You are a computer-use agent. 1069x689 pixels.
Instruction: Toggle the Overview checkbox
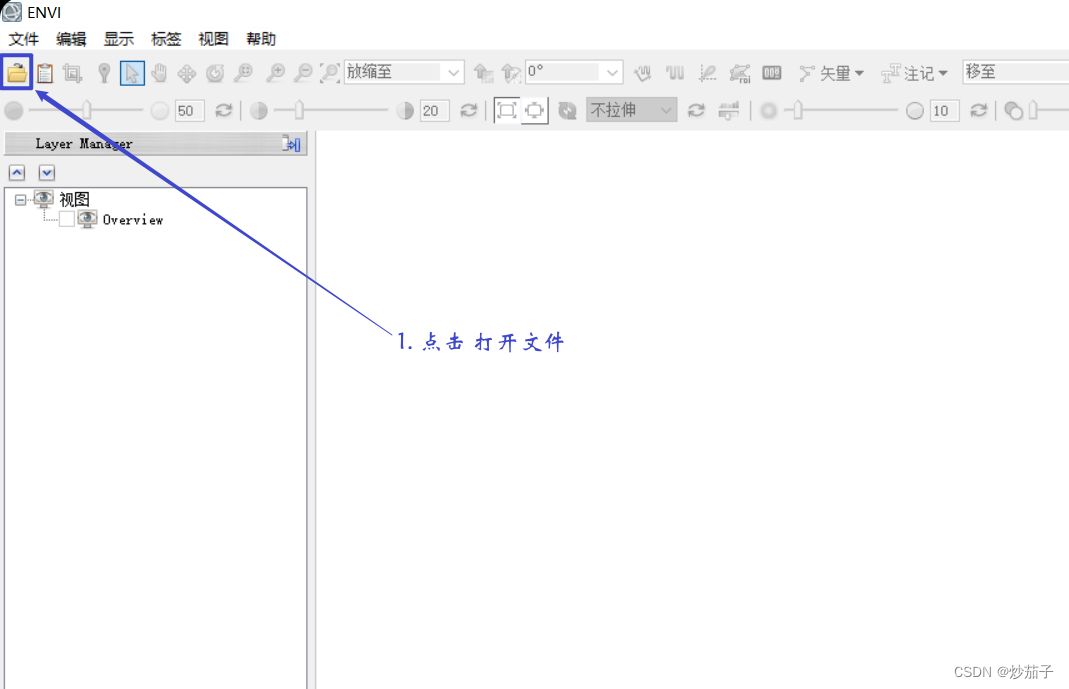(x=67, y=219)
